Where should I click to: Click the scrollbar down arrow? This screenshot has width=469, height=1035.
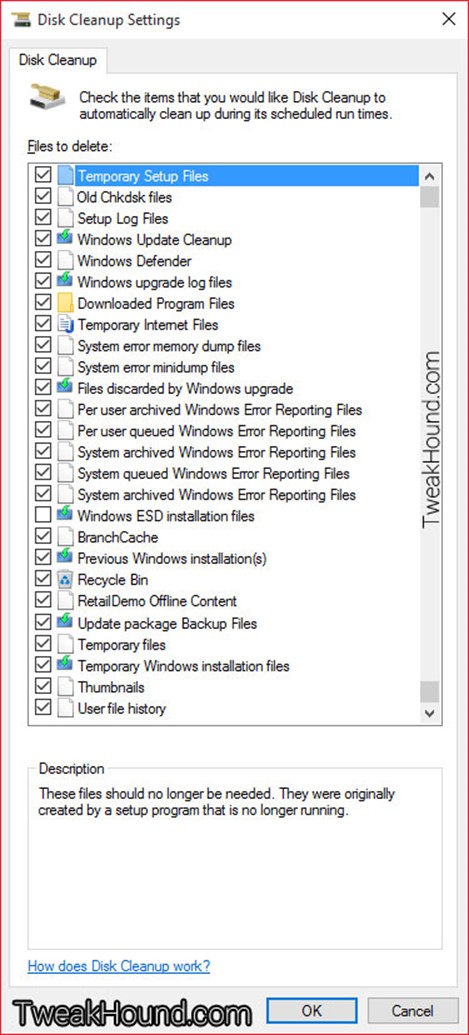tap(429, 713)
